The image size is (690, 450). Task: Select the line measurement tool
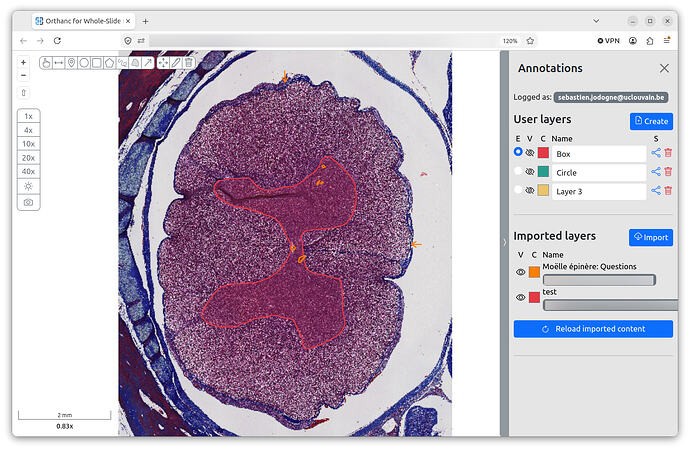[59, 63]
